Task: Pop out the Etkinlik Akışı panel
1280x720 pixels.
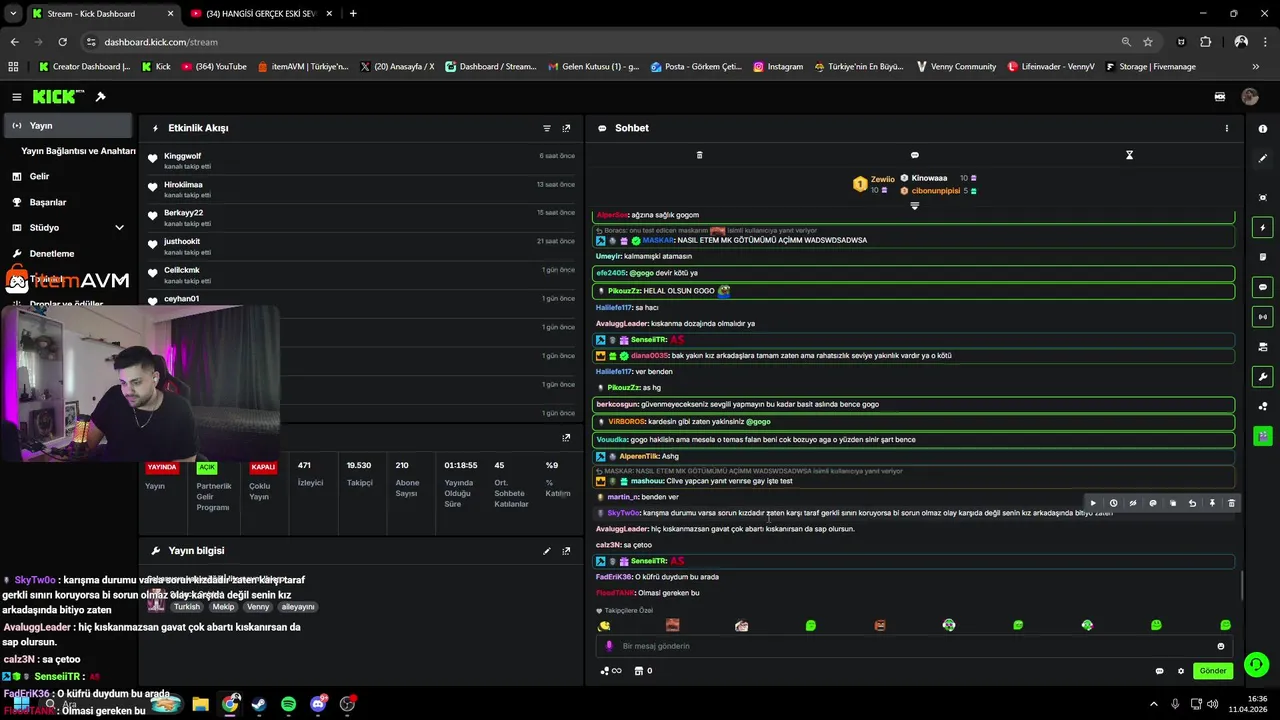Action: point(566,128)
